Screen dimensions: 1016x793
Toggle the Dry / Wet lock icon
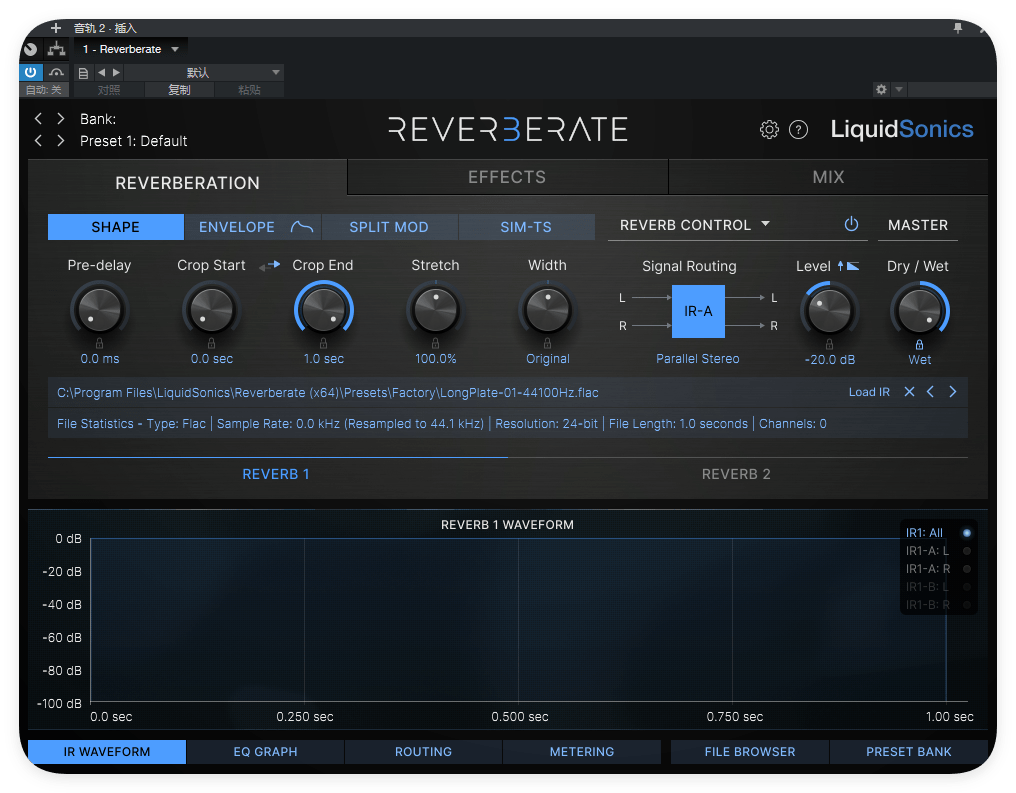pyautogui.click(x=919, y=345)
